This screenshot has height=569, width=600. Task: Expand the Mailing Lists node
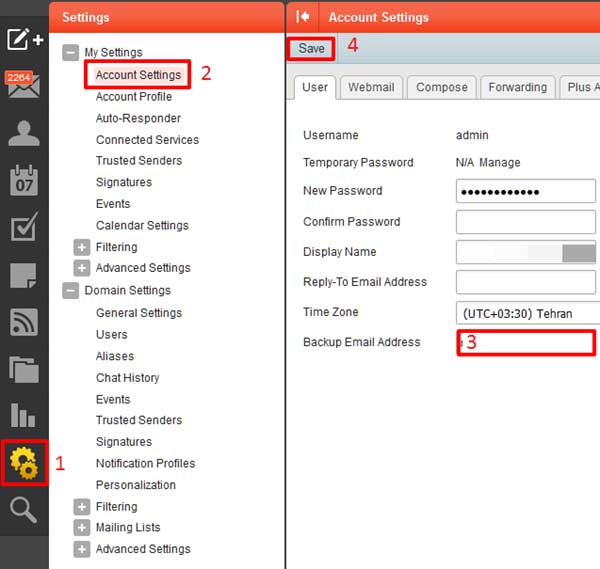(82, 528)
